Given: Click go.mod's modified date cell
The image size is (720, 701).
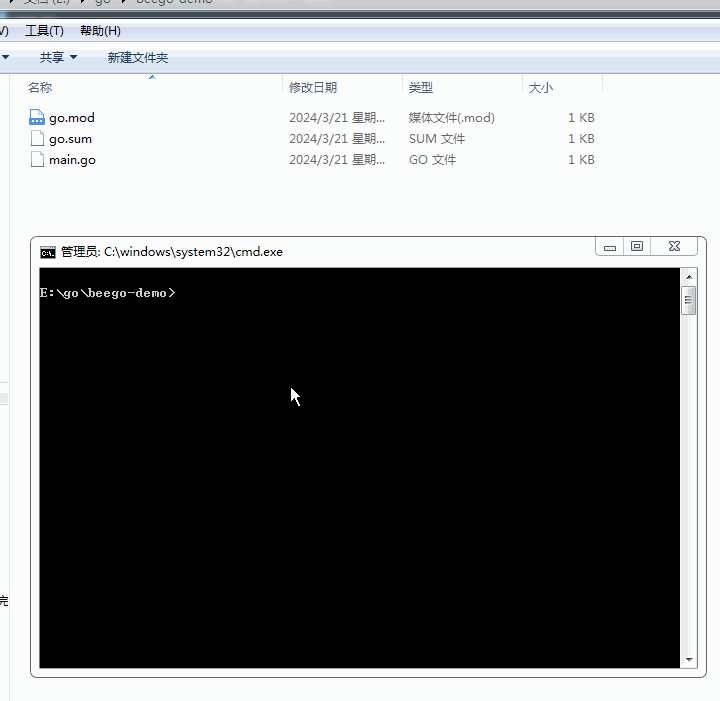Looking at the screenshot, I should click(x=337, y=118).
